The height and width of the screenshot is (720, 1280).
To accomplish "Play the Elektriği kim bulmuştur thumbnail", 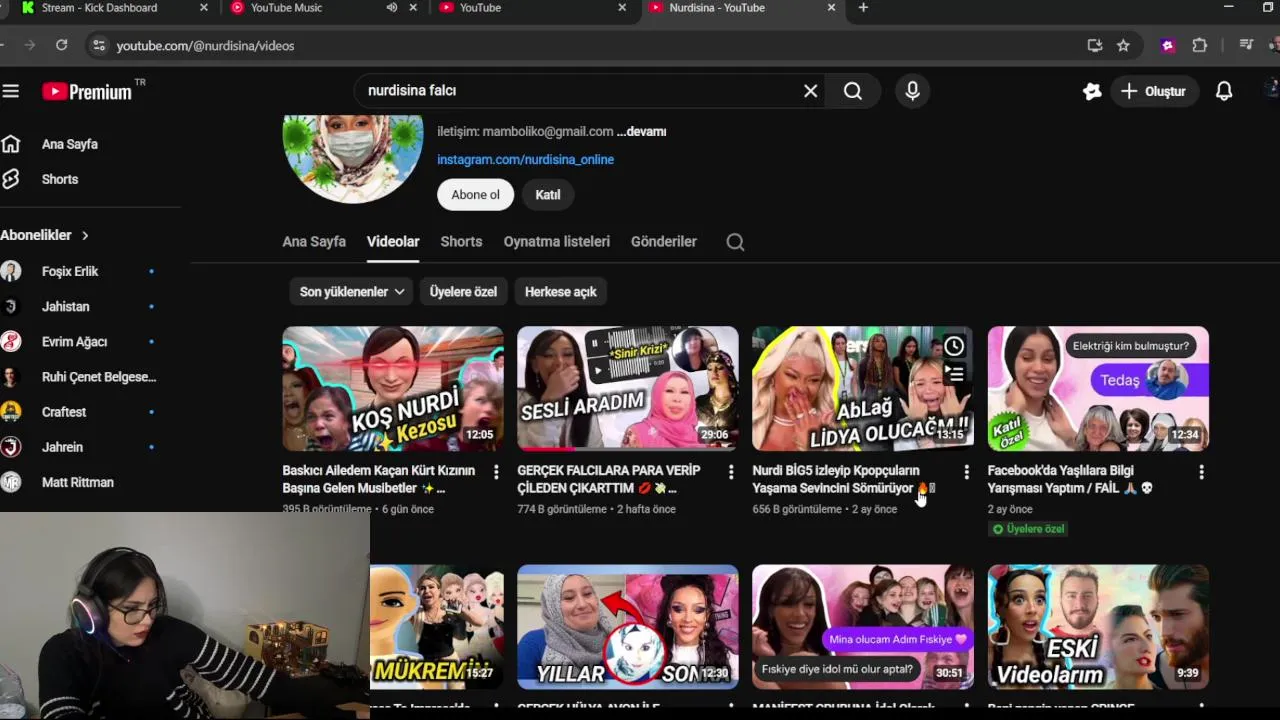I will click(1098, 388).
